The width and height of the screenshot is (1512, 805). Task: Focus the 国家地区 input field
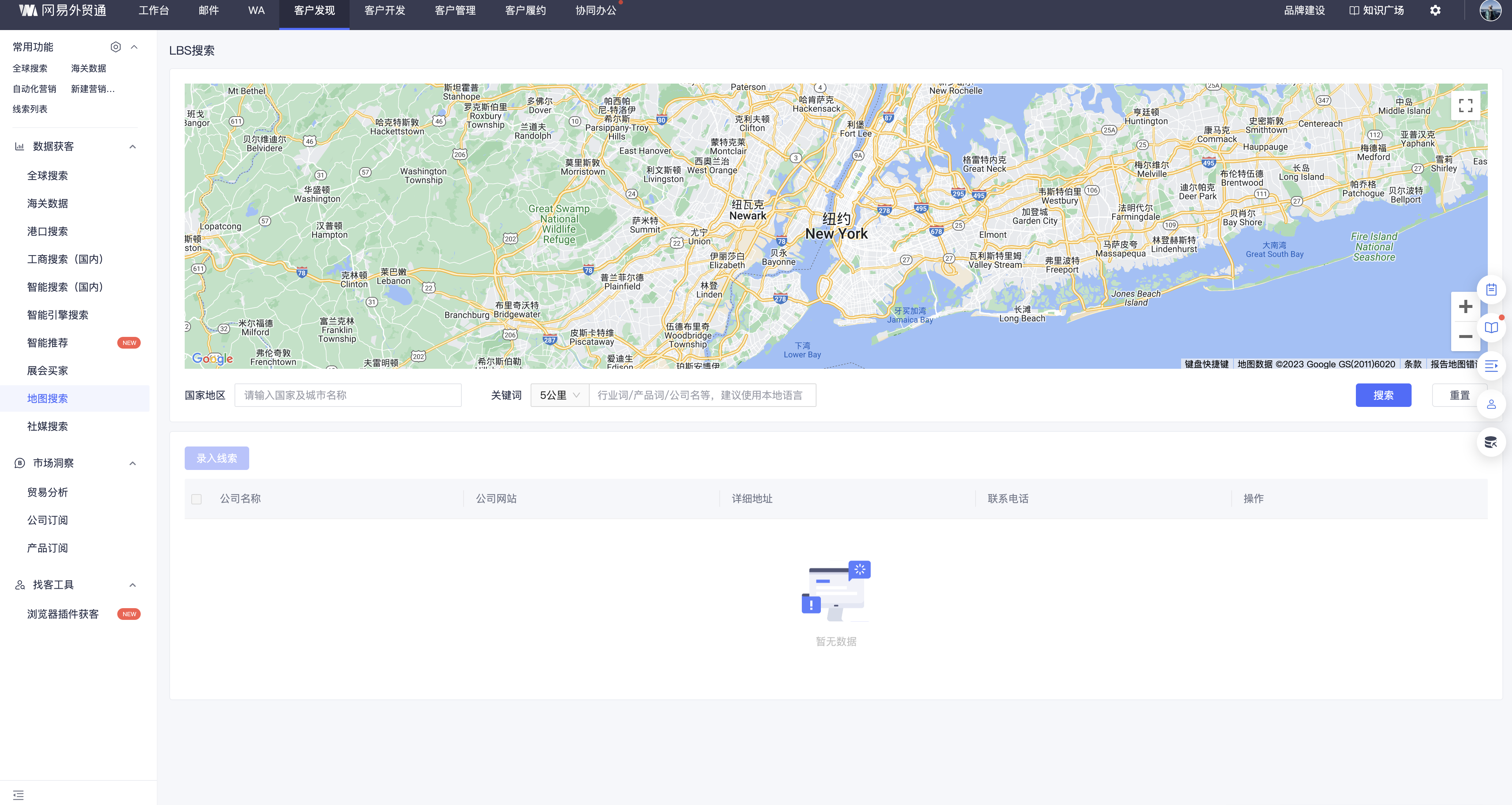pos(347,395)
